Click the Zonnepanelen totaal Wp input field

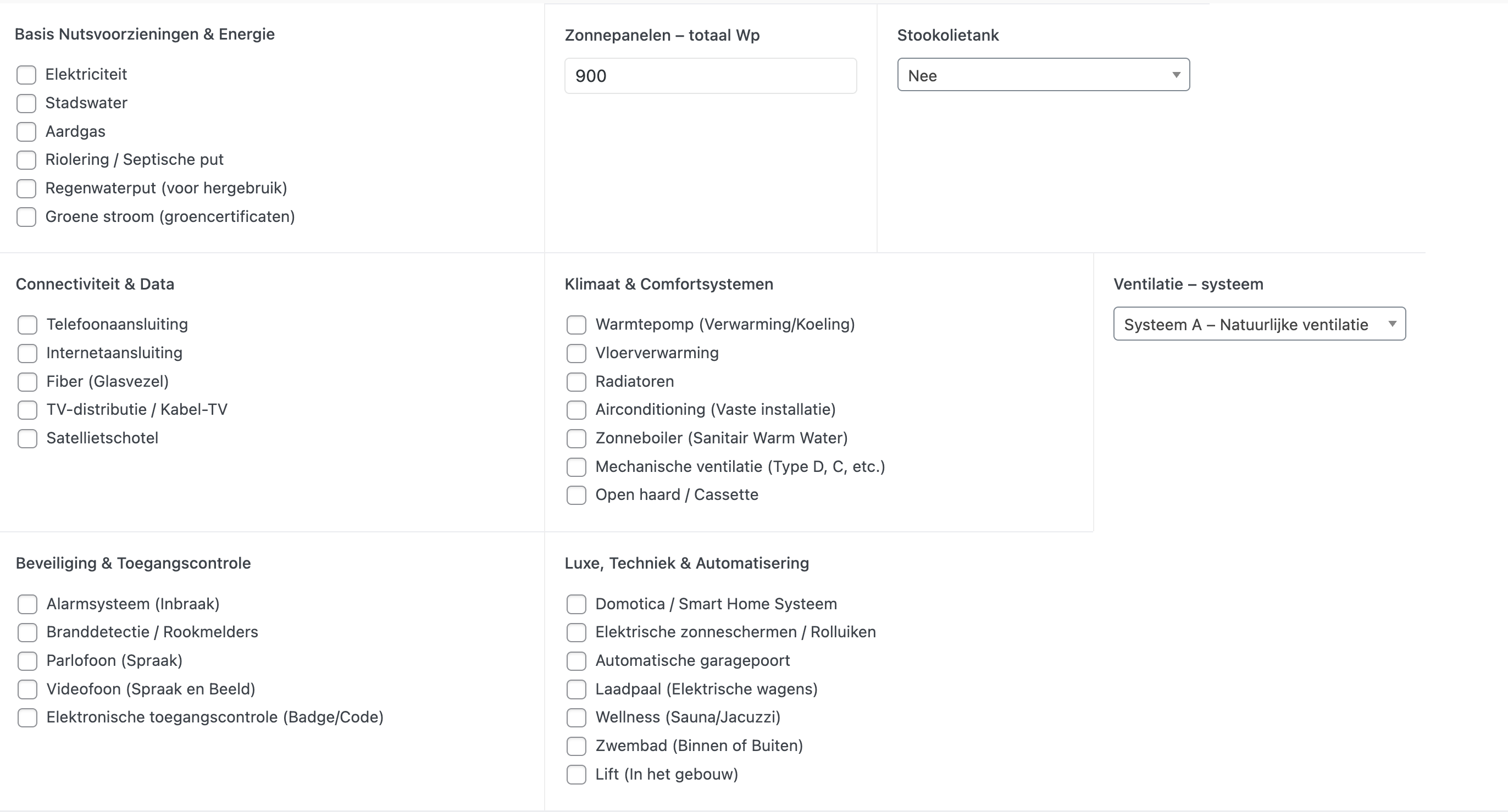[710, 76]
